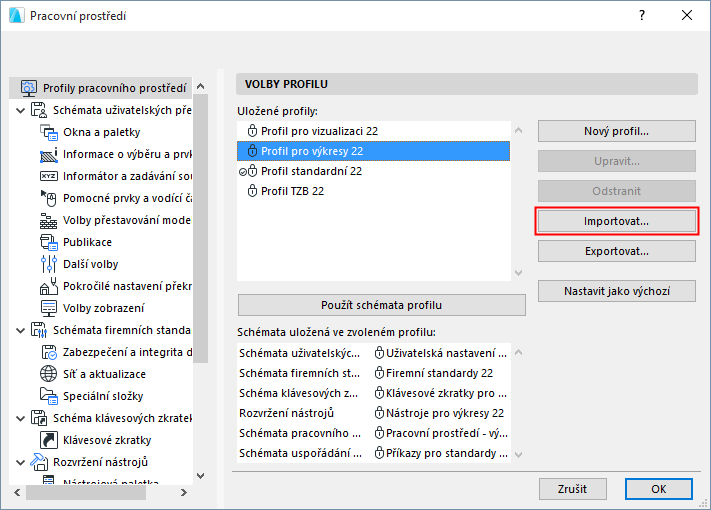Click the question mark help button
Image resolution: width=711 pixels, height=510 pixels.
(x=641, y=16)
